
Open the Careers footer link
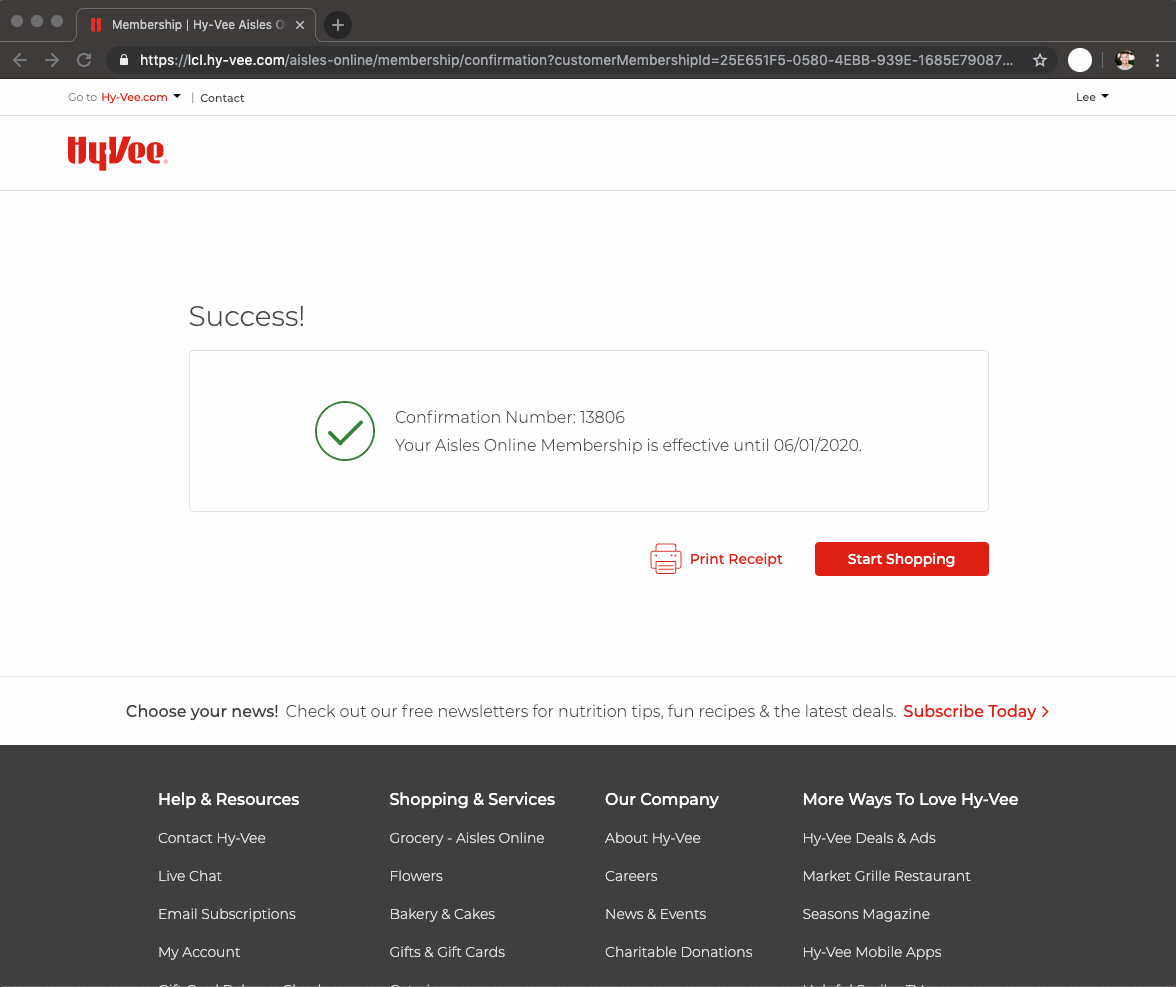tap(631, 876)
